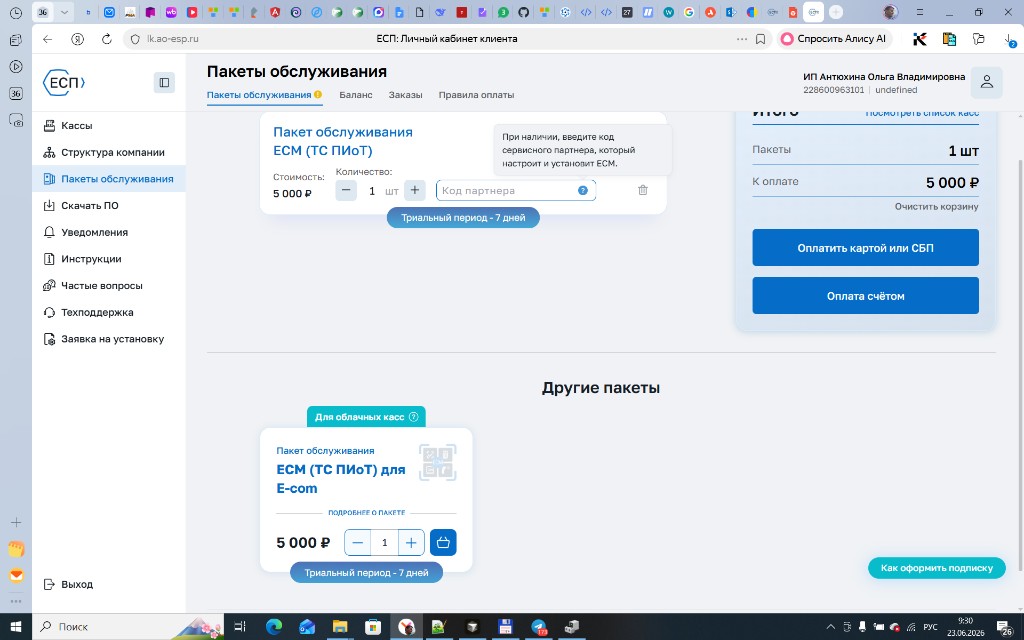Open Microsoft Store from taskbar
Viewport: 1024px width, 640px height.
[373, 627]
